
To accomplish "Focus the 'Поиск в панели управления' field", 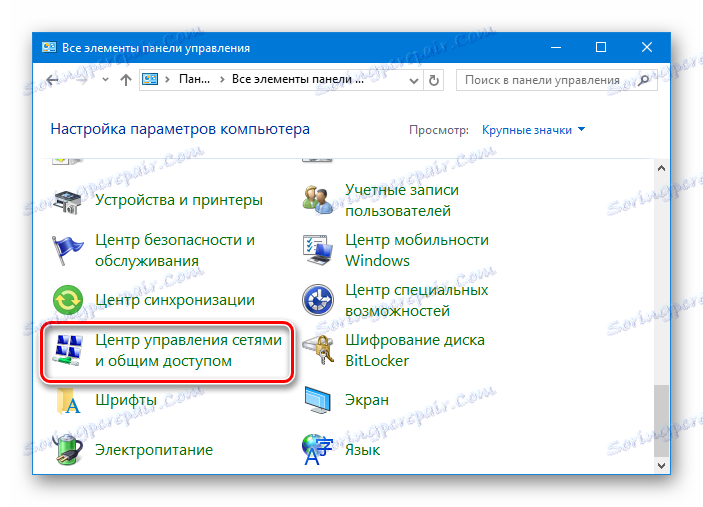I will (556, 80).
